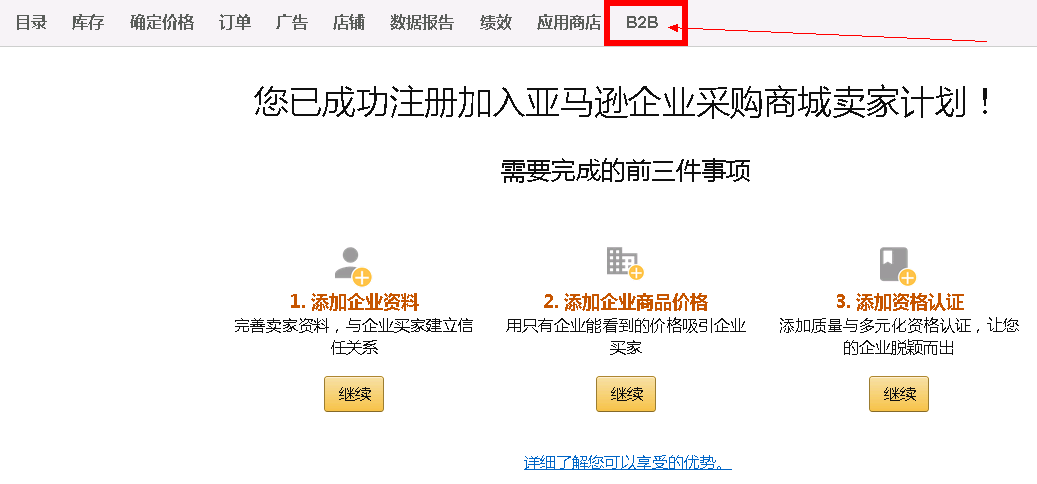Click the text 需要完成的前三件事项
Viewport: 1037px width, 484px height.
click(x=626, y=171)
